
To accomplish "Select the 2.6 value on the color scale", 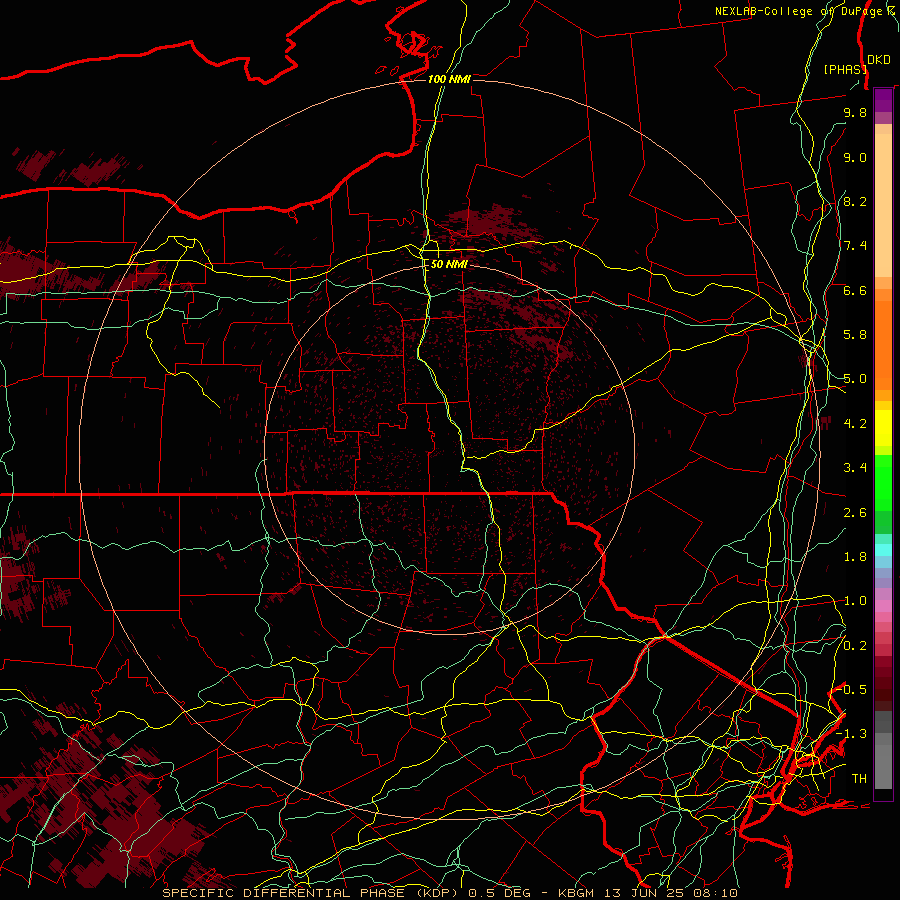I will coord(855,513).
